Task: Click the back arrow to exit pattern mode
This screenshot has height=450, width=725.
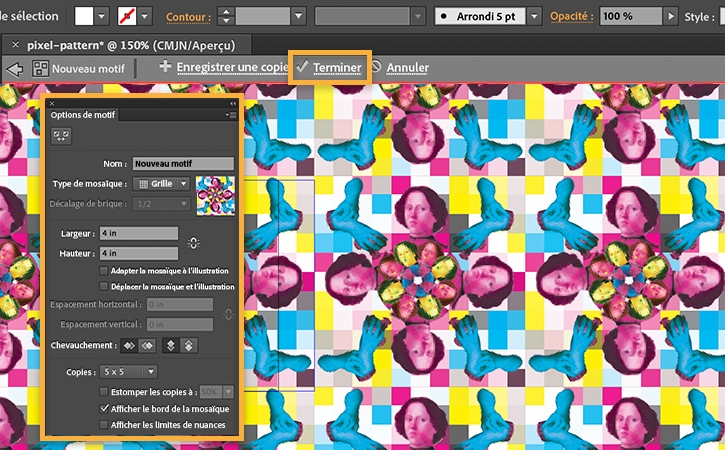Action: coord(15,69)
